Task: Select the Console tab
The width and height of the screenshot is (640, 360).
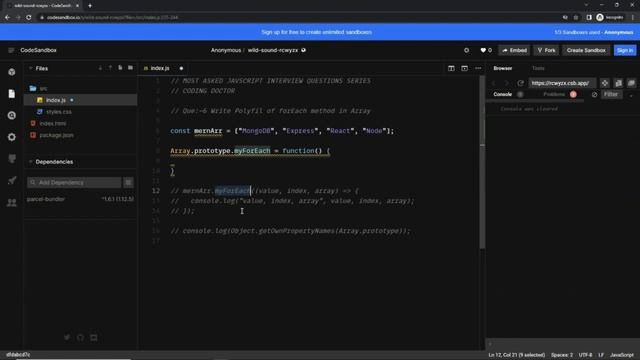Action: [x=502, y=94]
